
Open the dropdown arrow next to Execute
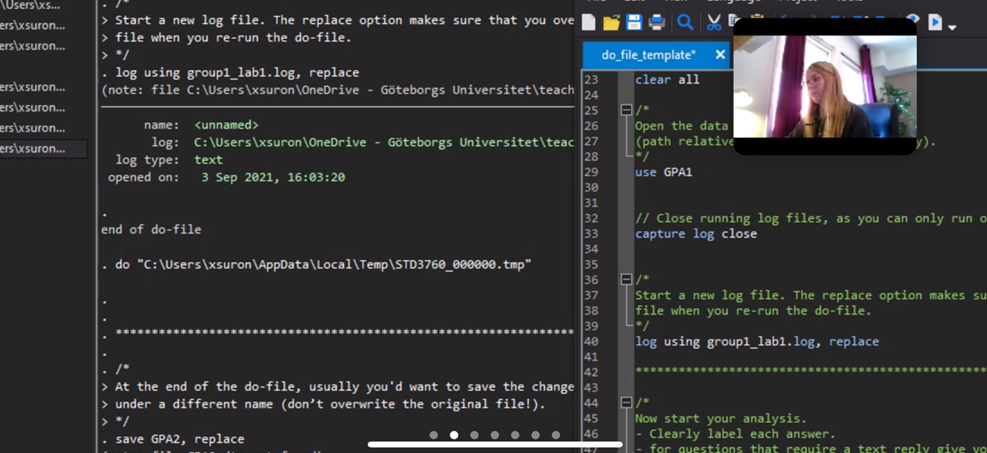click(x=952, y=27)
